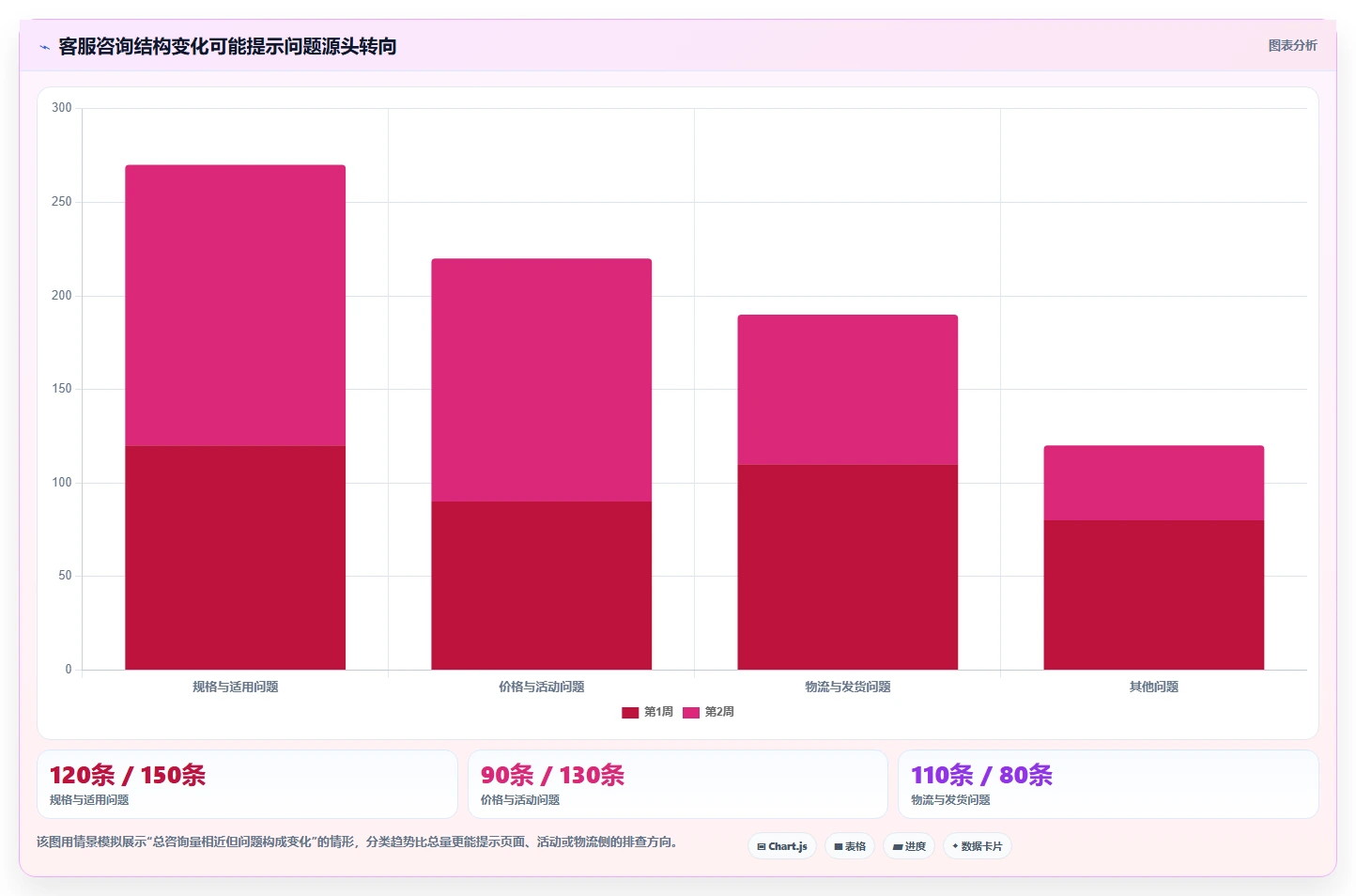Click the 第1周 bar segment for 规格与适用问题
The height and width of the screenshot is (896, 1356).
click(236, 558)
